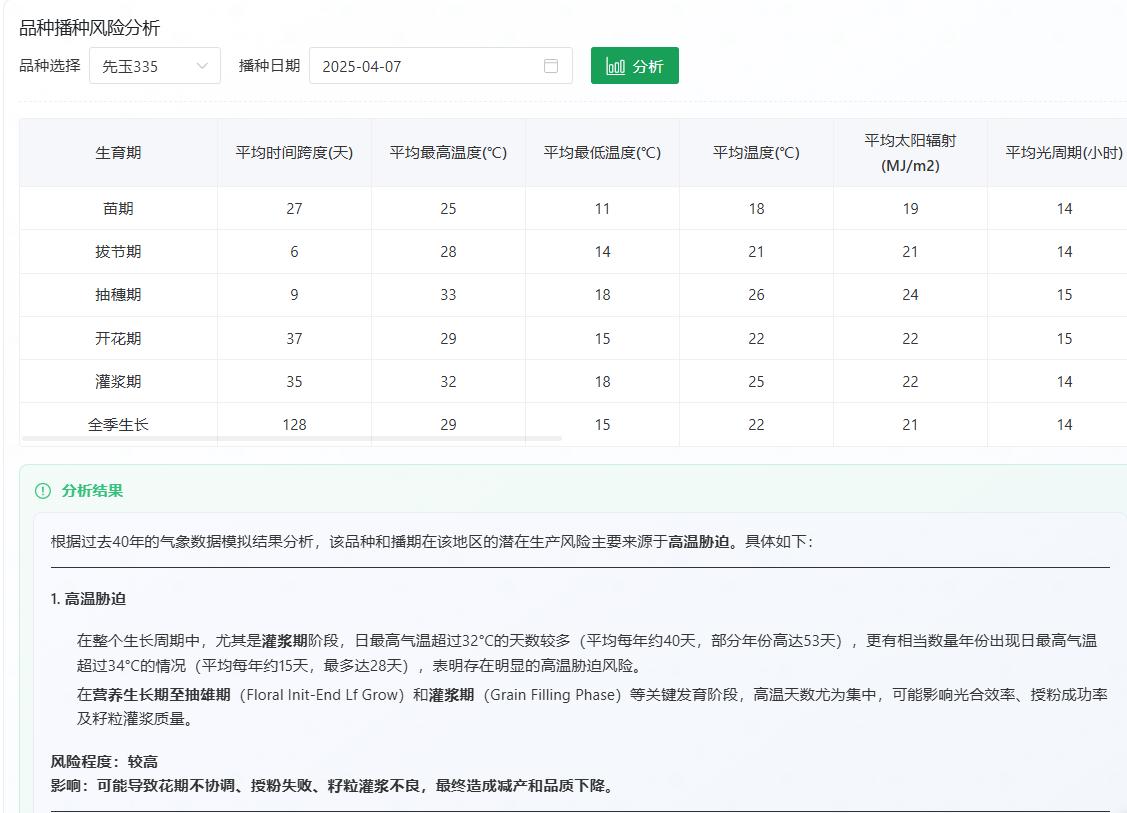Click 拔节期 average min temperature 14
Viewport: 1127px width, 813px height.
(602, 252)
